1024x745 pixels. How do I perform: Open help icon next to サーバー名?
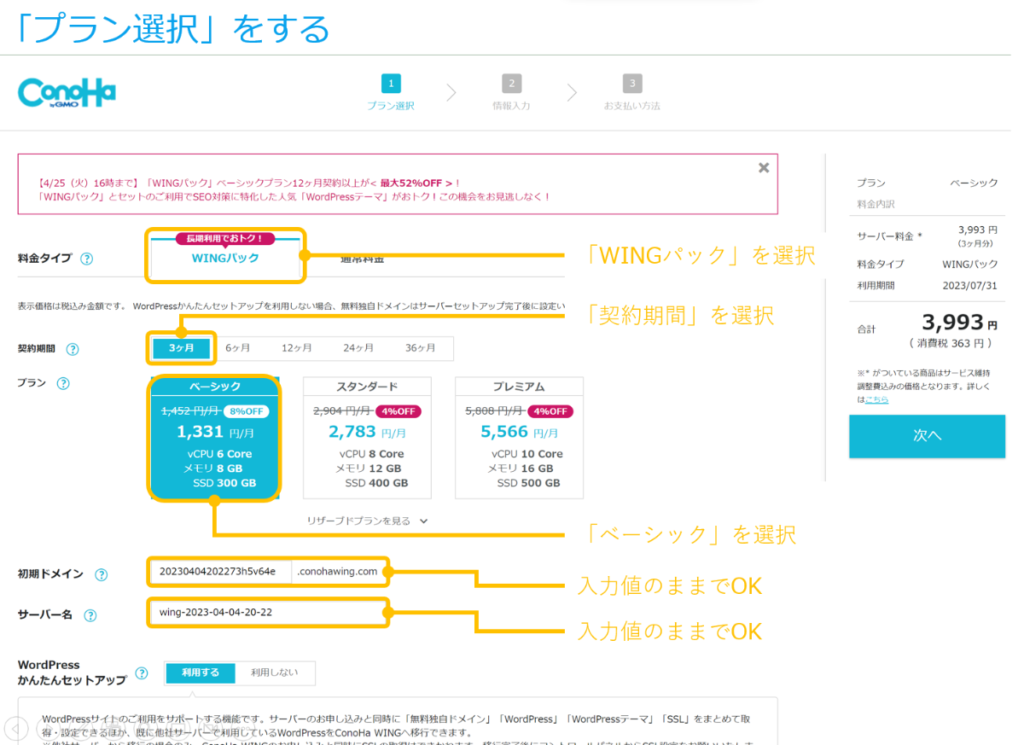pos(90,615)
